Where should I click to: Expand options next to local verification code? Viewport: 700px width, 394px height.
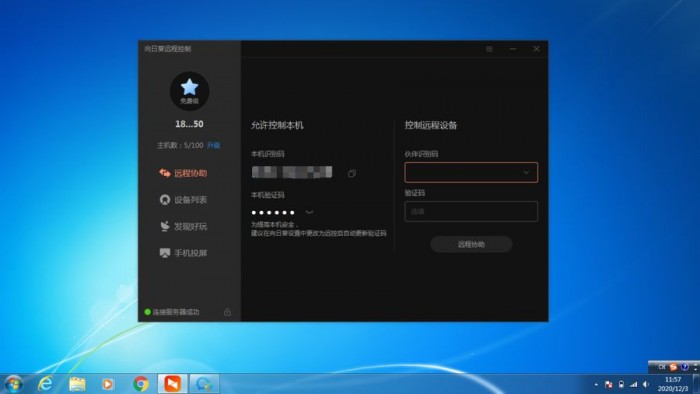(309, 212)
